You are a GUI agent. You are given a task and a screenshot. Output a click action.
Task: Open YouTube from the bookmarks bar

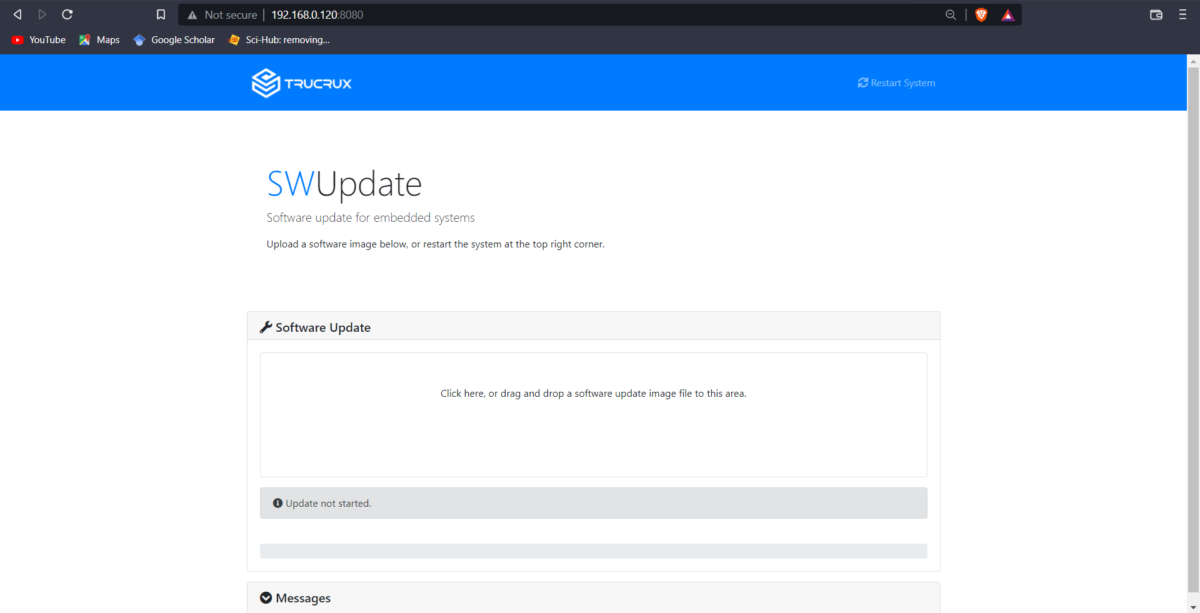pyautogui.click(x=38, y=39)
